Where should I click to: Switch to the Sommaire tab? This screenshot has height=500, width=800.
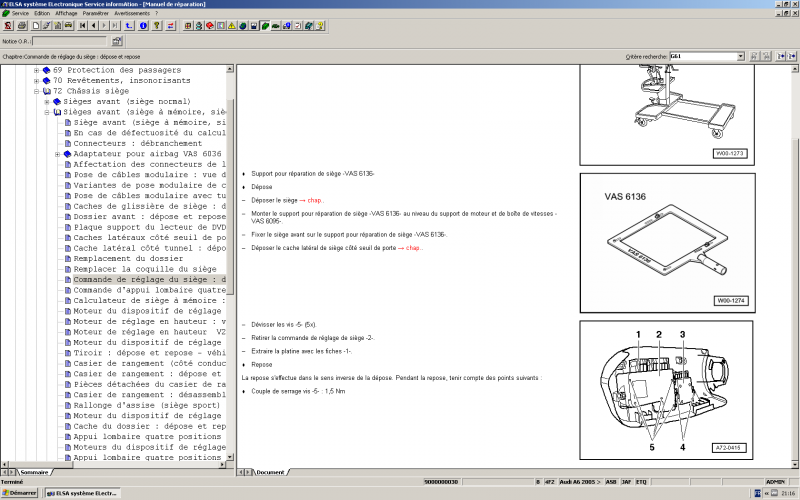pyautogui.click(x=35, y=471)
